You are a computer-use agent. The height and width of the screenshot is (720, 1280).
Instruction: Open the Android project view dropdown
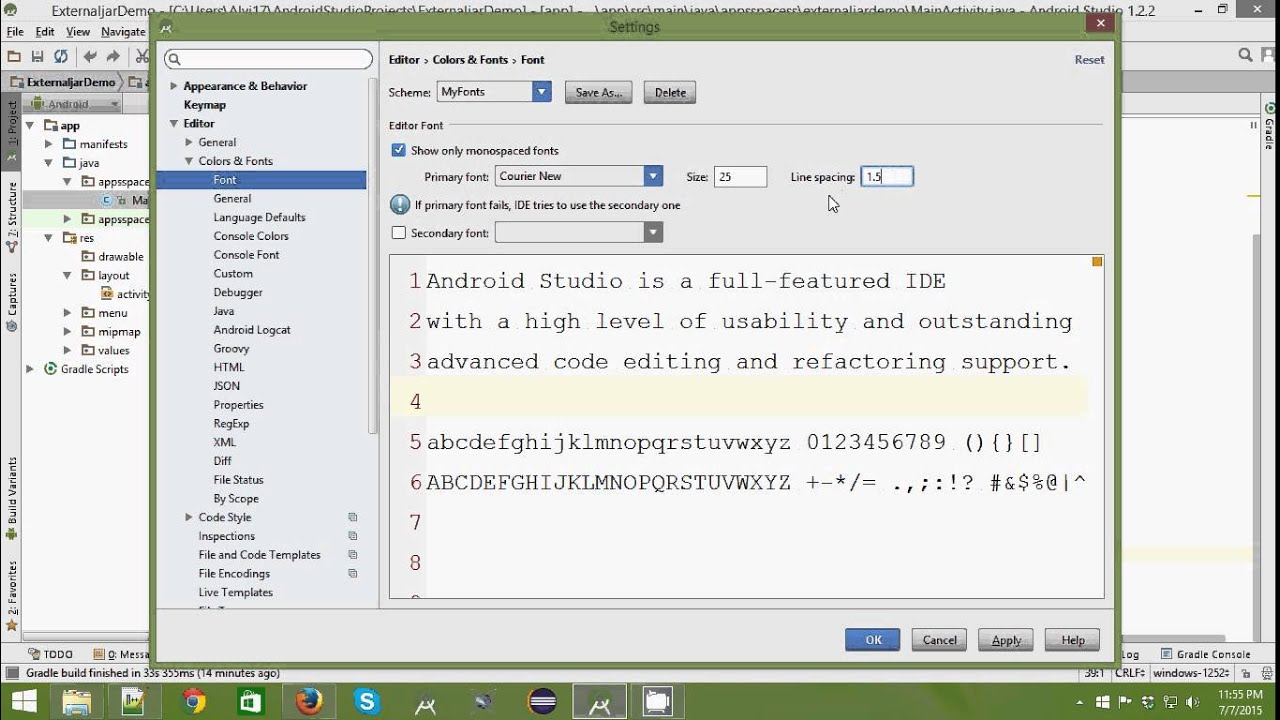pos(75,104)
